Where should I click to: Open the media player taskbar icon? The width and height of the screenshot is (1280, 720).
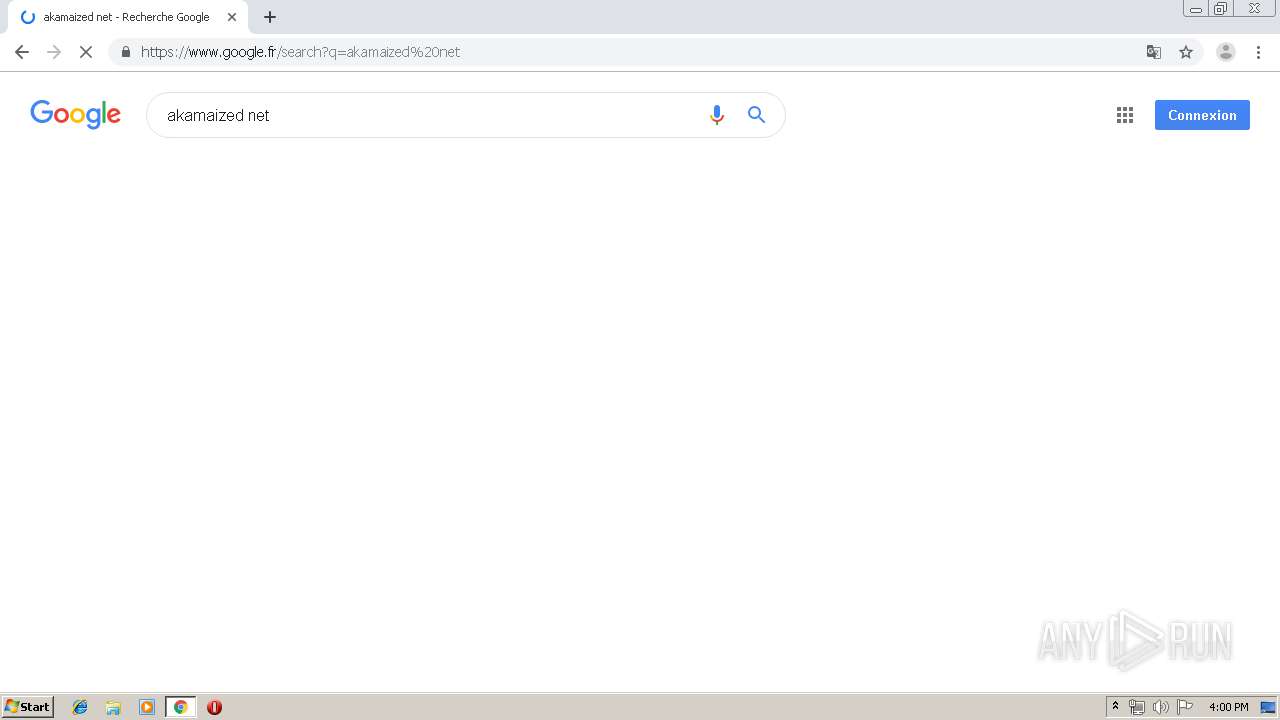(x=147, y=707)
